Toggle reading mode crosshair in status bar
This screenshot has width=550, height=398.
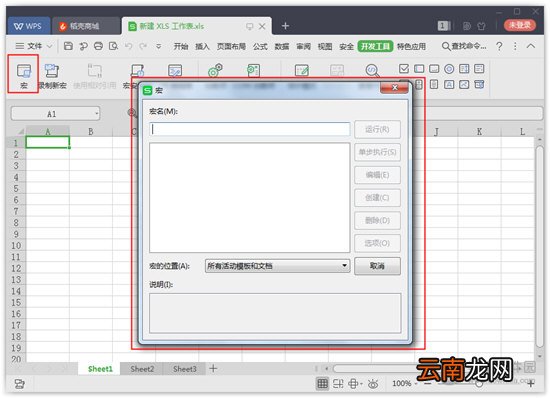click(x=353, y=384)
